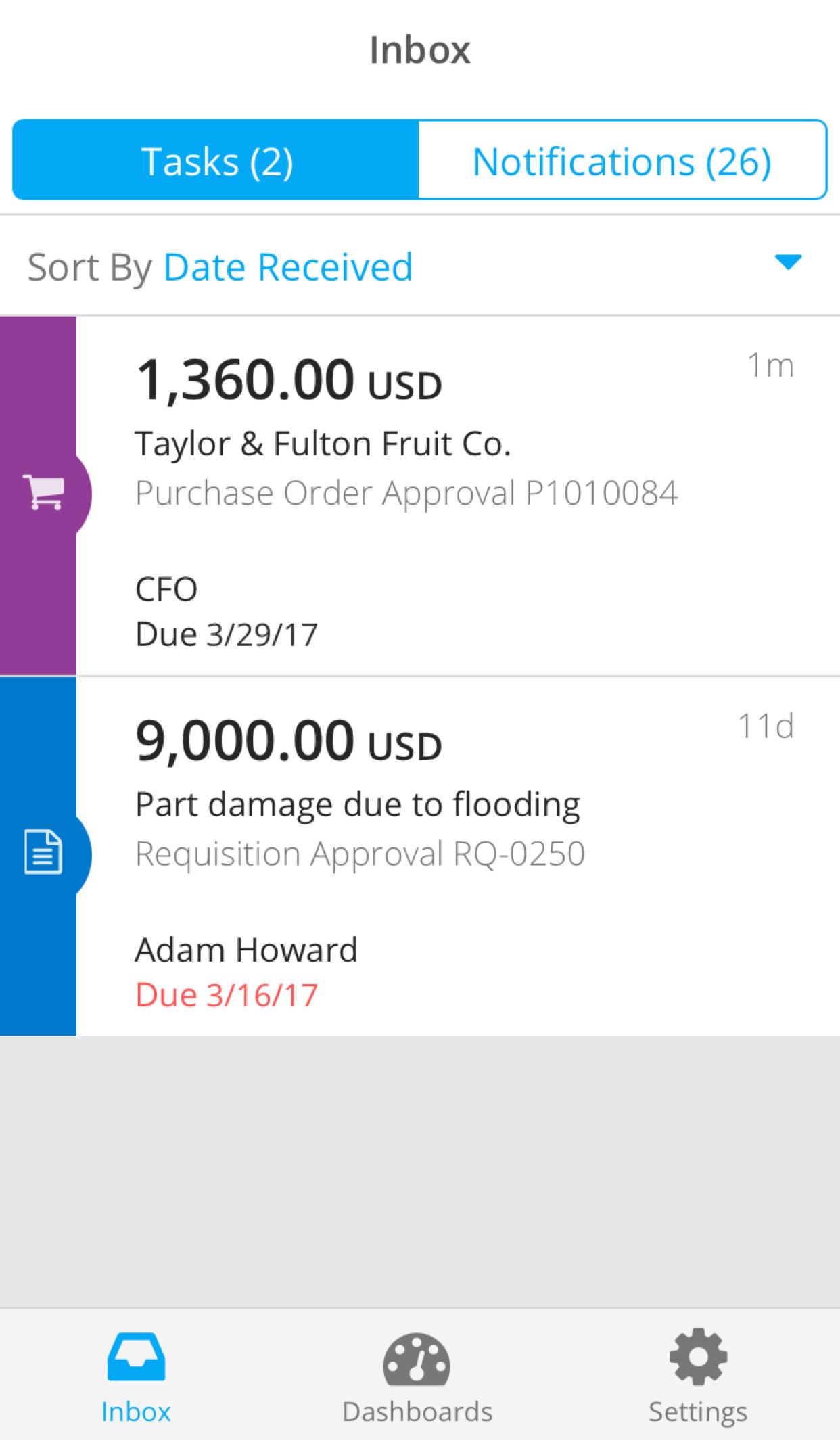Open the Inbox tray icon
840x1440 pixels.
pyautogui.click(x=136, y=1357)
